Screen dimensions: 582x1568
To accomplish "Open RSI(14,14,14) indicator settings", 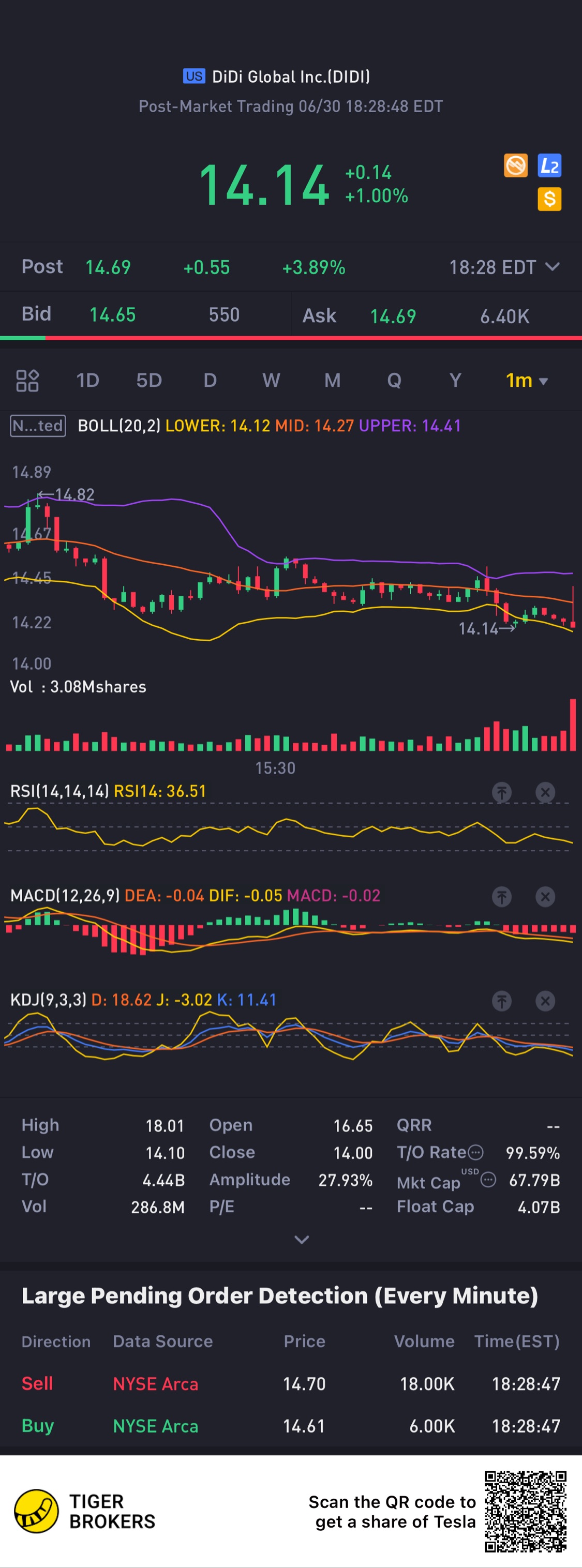I will (59, 791).
